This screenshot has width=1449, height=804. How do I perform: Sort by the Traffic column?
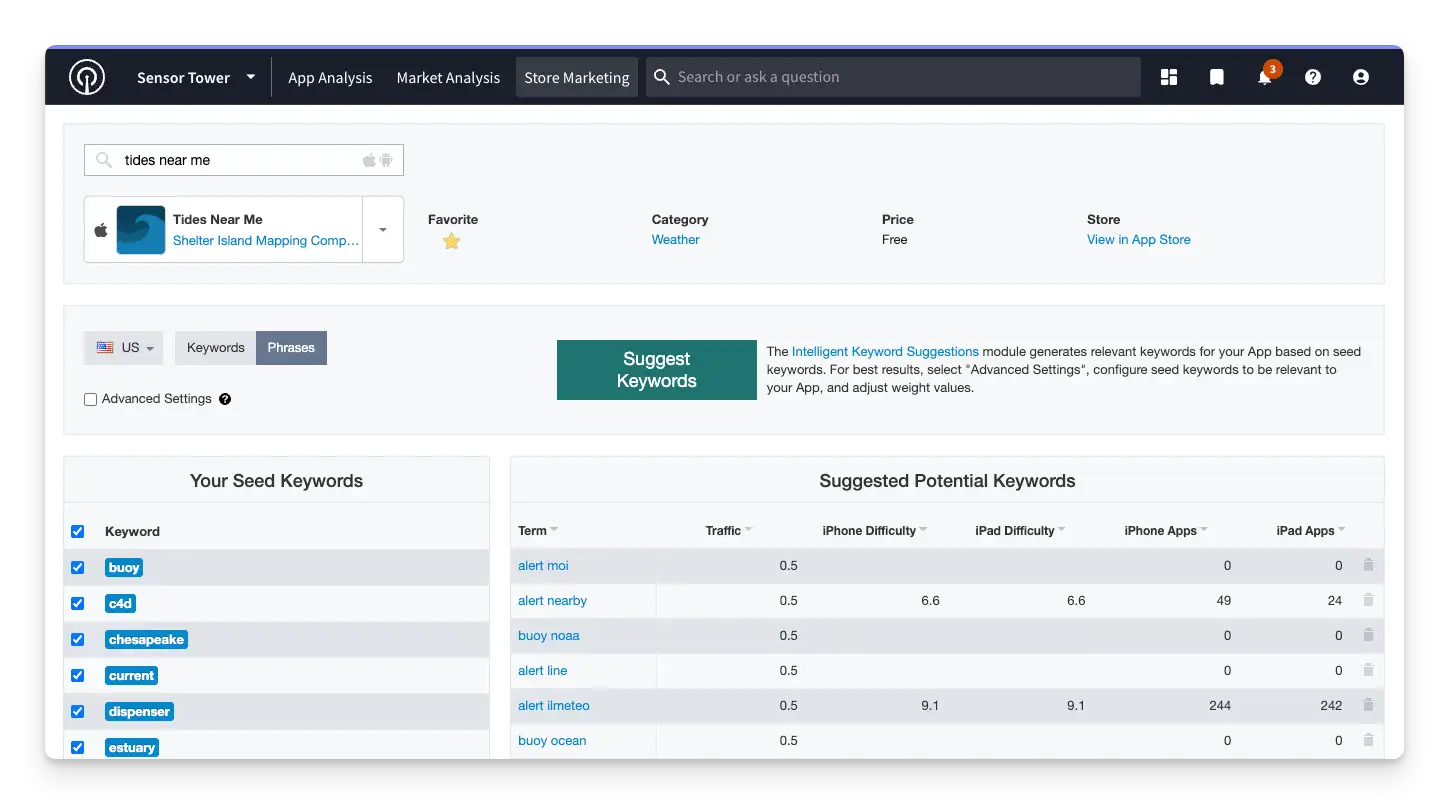tap(729, 530)
